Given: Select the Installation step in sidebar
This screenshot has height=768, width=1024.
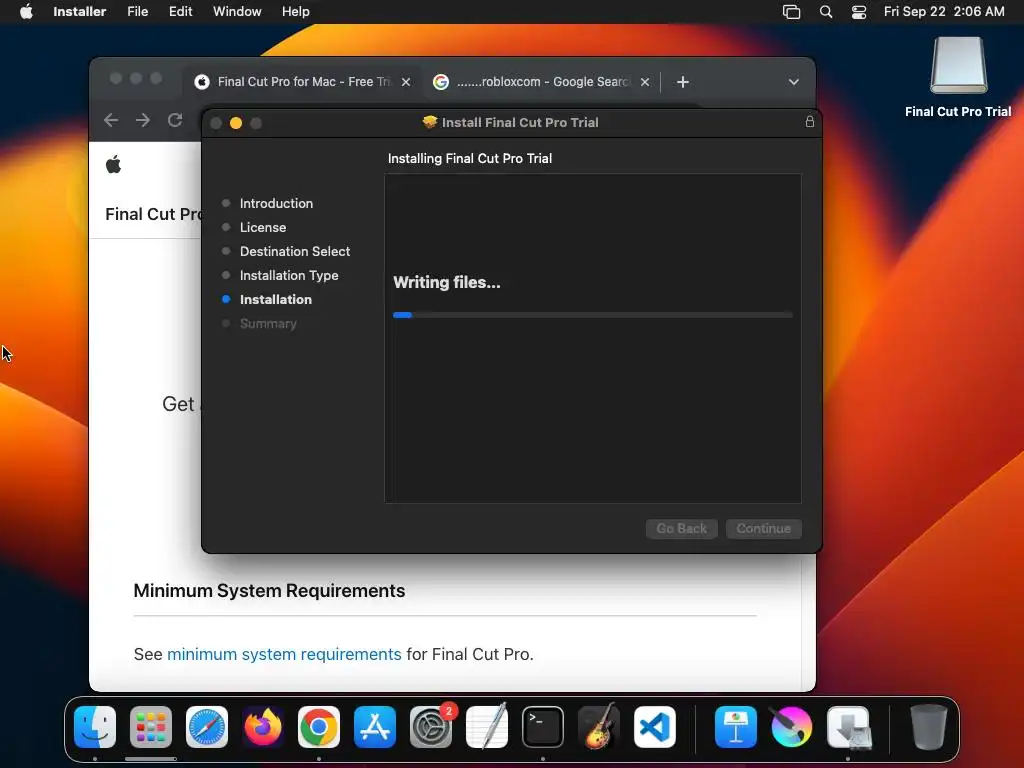Looking at the screenshot, I should (276, 299).
